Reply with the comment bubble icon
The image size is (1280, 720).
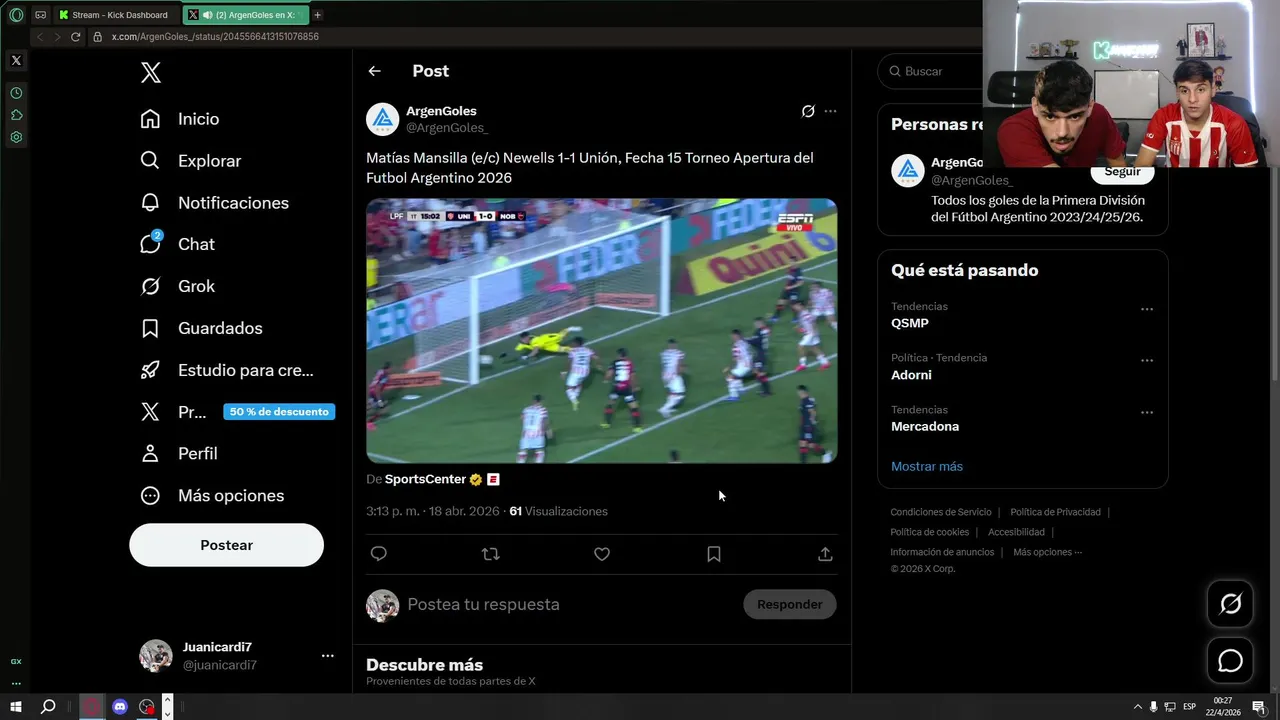point(378,554)
